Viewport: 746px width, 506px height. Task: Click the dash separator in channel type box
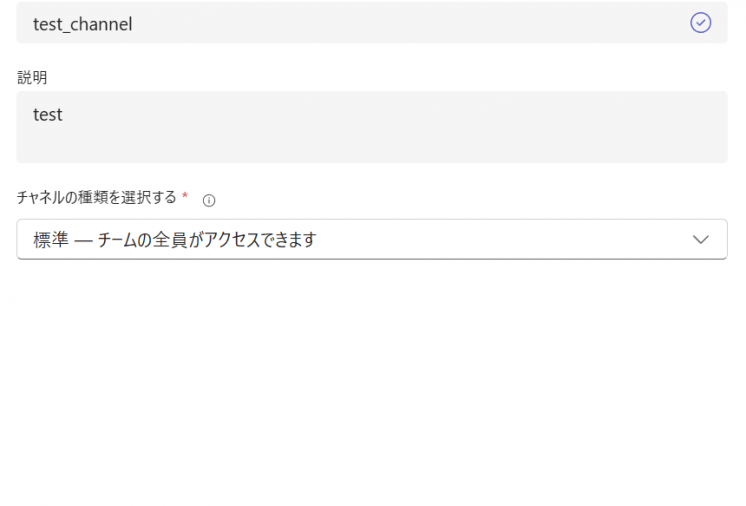pyautogui.click(x=82, y=240)
